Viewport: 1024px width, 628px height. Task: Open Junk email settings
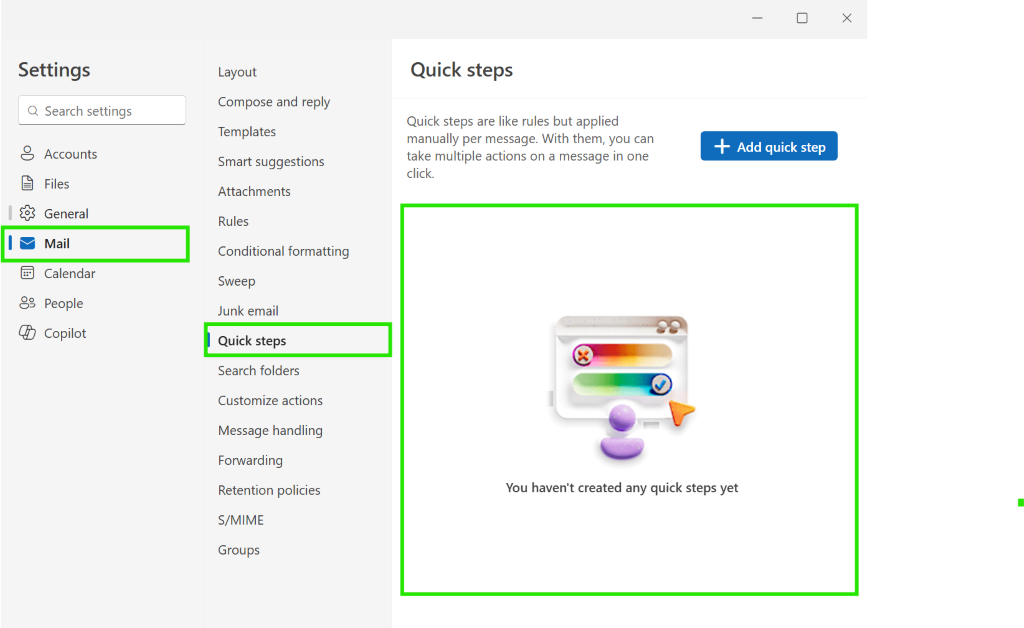point(248,311)
